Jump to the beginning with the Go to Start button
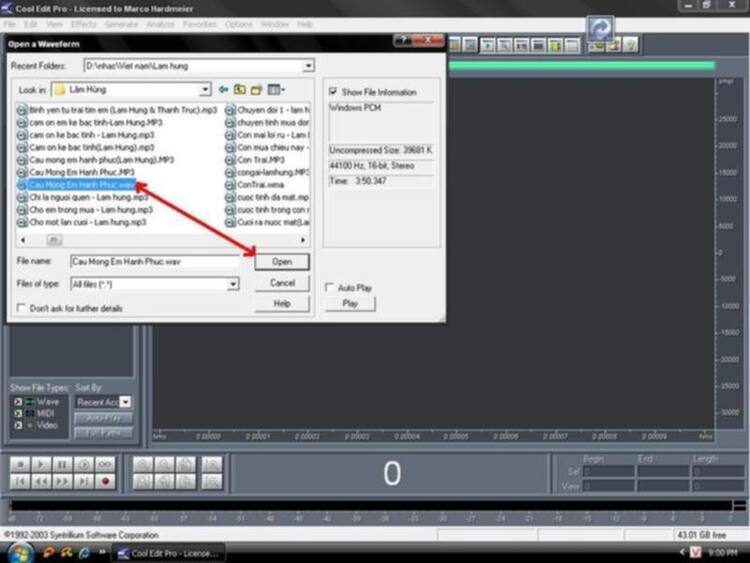 point(20,481)
